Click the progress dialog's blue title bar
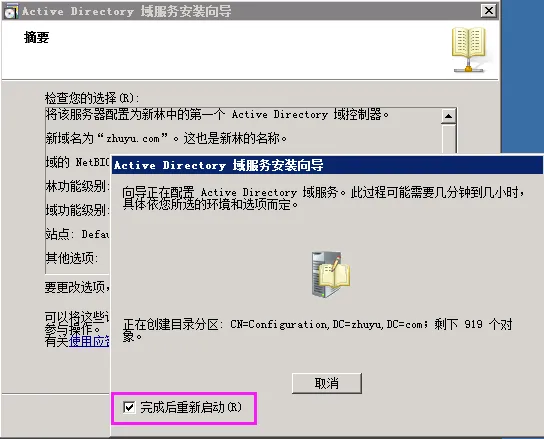Viewport: 544px width, 439px height. pyautogui.click(x=327, y=165)
